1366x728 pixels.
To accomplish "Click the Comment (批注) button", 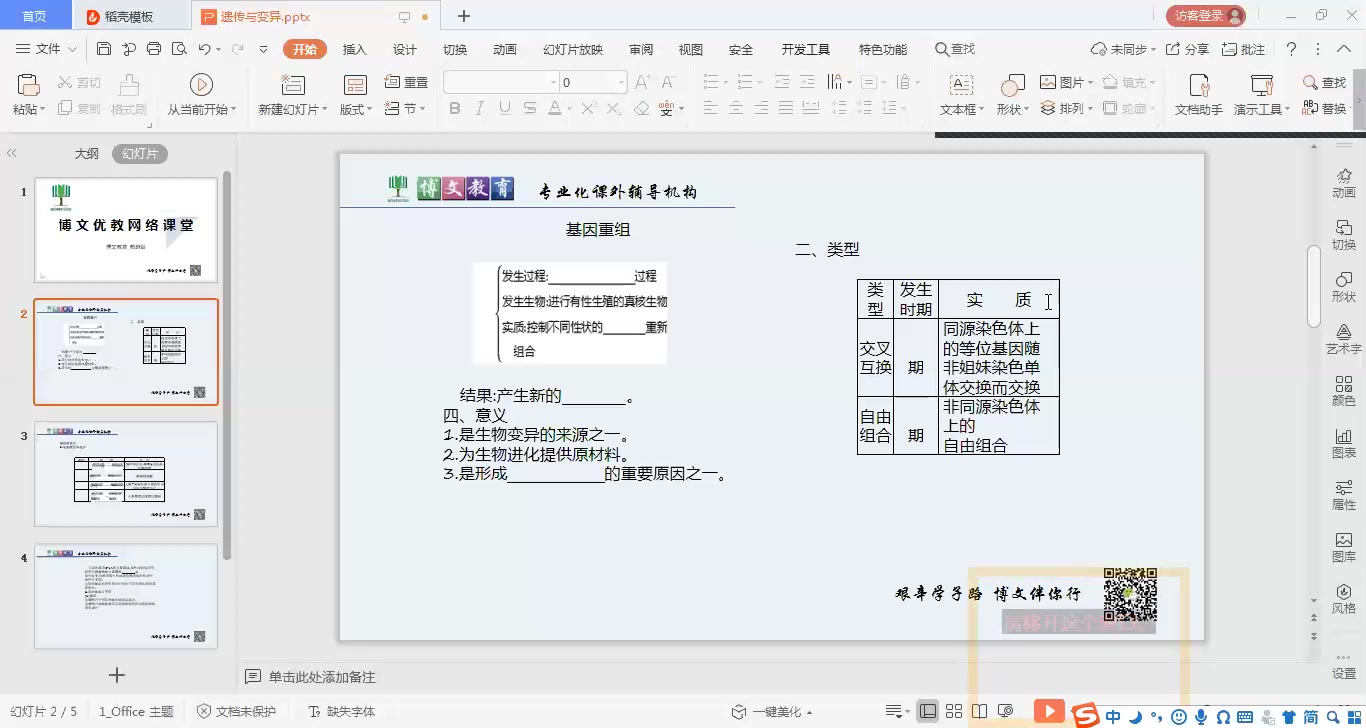I will (x=1243, y=49).
